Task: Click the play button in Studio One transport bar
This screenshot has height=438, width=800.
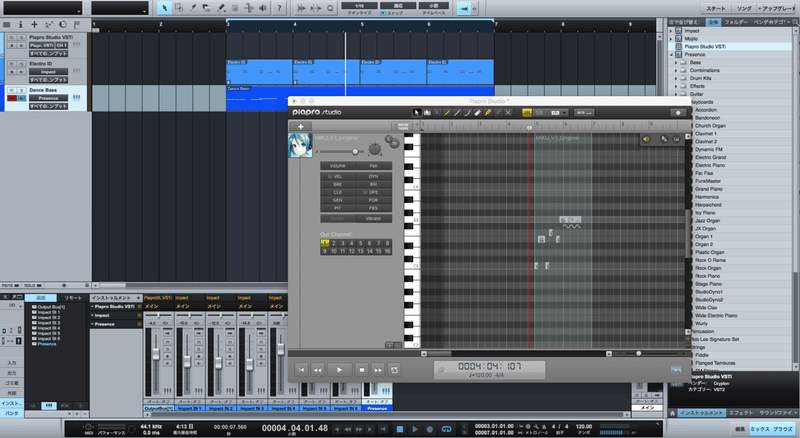Action: [x=415, y=429]
